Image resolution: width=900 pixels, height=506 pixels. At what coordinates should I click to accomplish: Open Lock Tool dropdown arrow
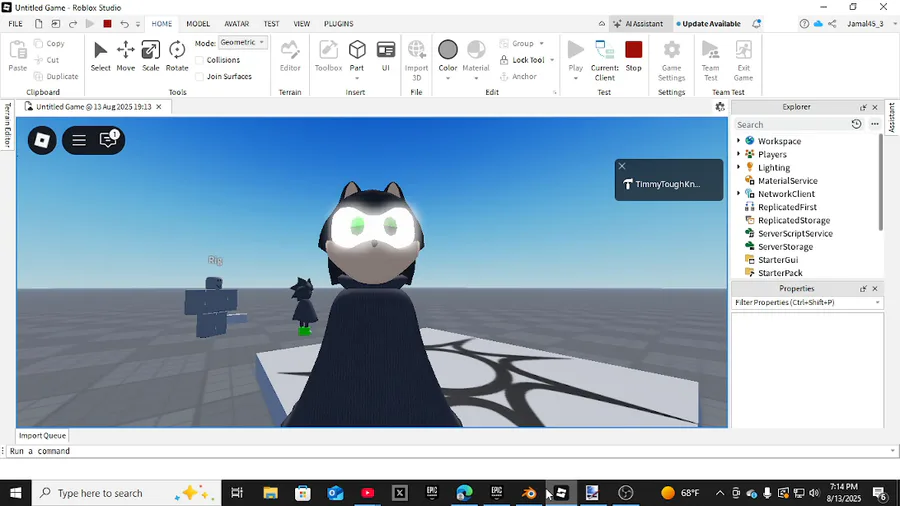tap(552, 60)
